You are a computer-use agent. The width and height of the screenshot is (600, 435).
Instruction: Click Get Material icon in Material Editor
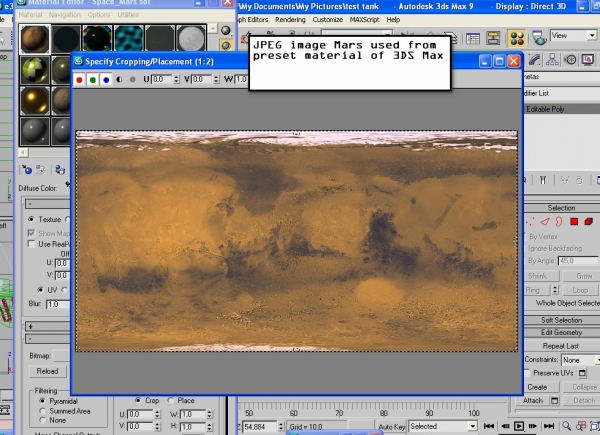27,170
